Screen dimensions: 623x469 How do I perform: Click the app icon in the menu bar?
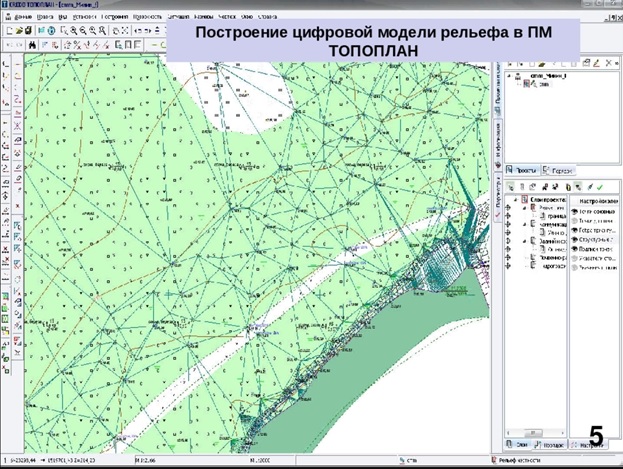[x=8, y=17]
